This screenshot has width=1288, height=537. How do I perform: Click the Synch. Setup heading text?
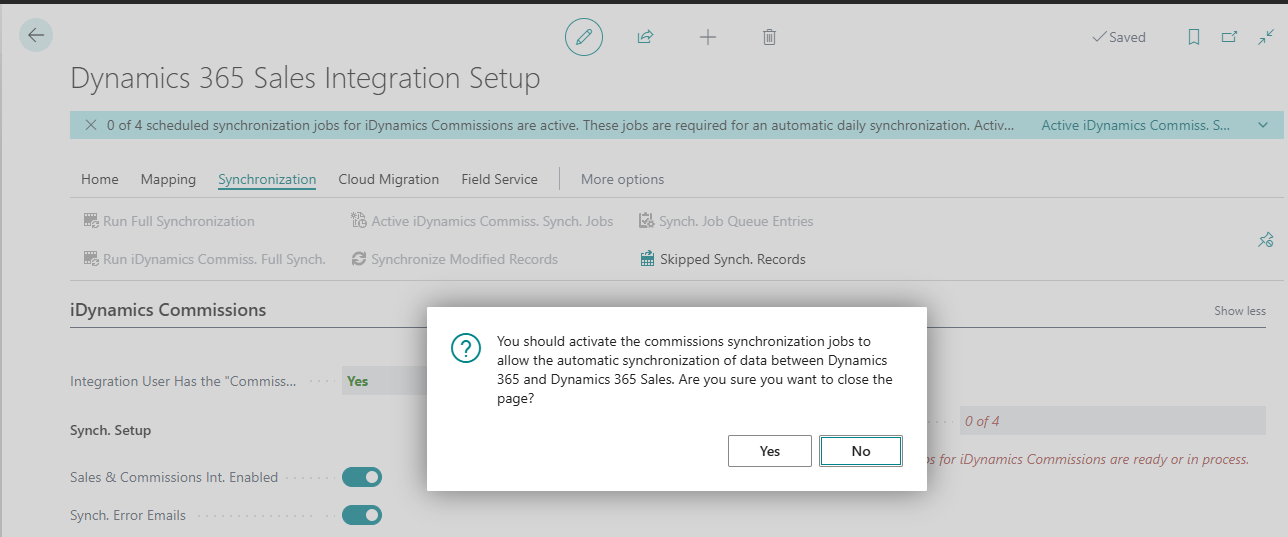pos(110,430)
